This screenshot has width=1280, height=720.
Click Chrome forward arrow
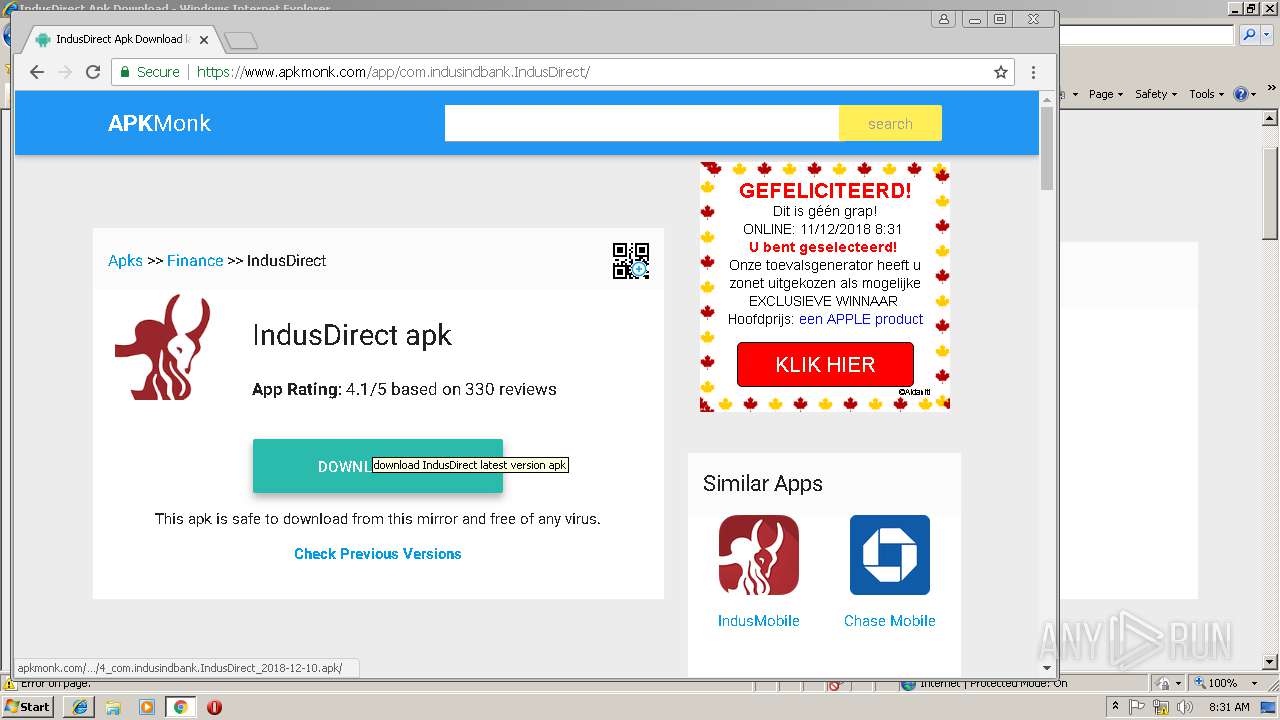(65, 72)
